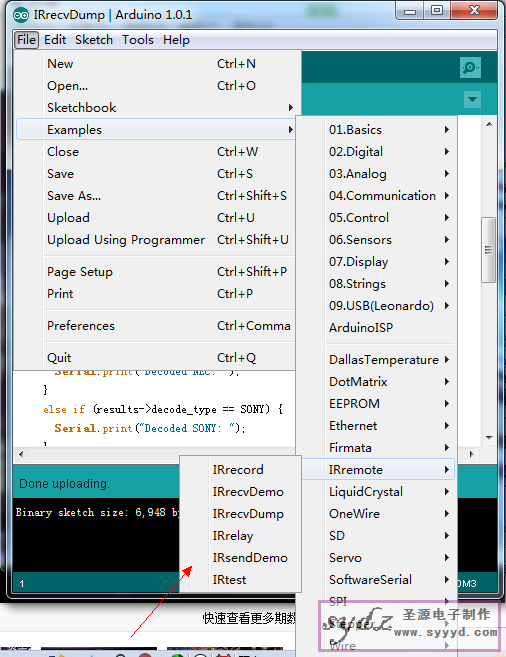
Task: Expand EEPROM library examples
Action: 377,404
